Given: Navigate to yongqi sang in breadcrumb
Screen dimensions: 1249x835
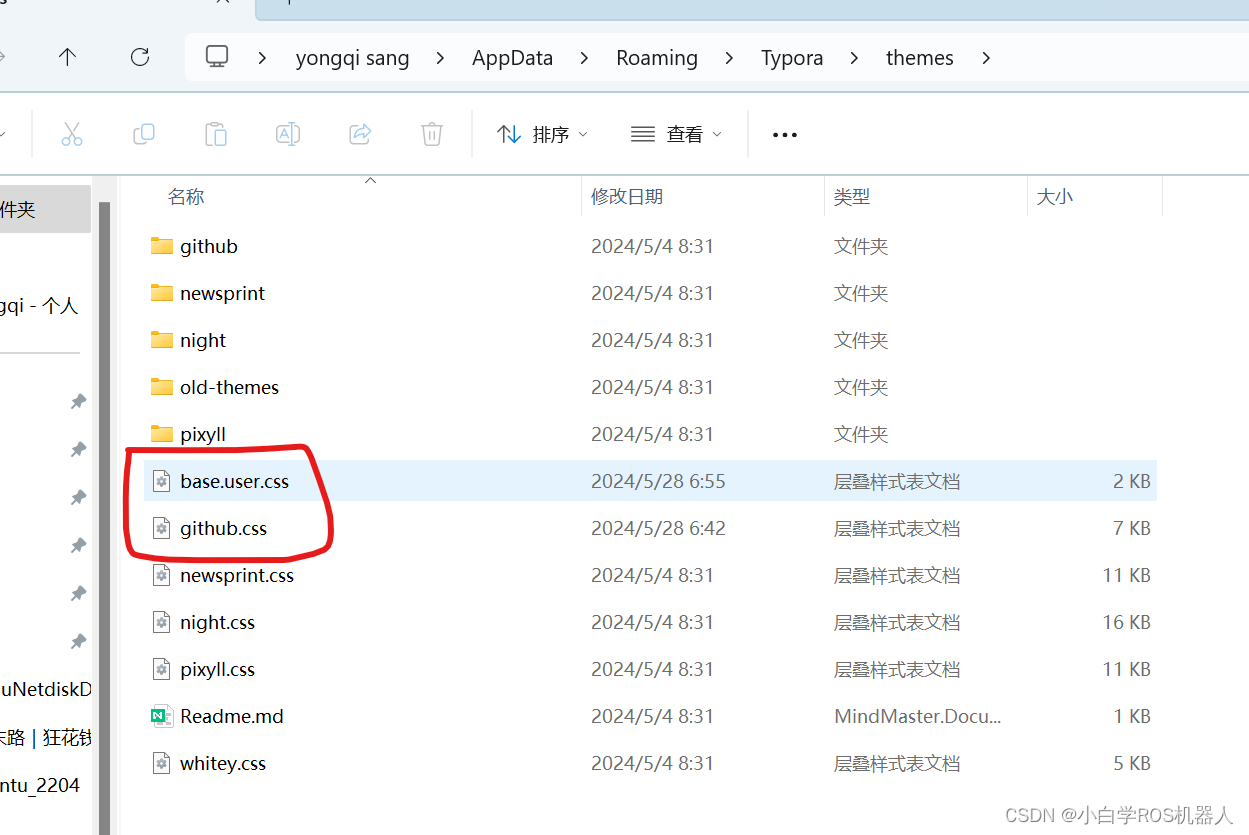Looking at the screenshot, I should point(352,58).
